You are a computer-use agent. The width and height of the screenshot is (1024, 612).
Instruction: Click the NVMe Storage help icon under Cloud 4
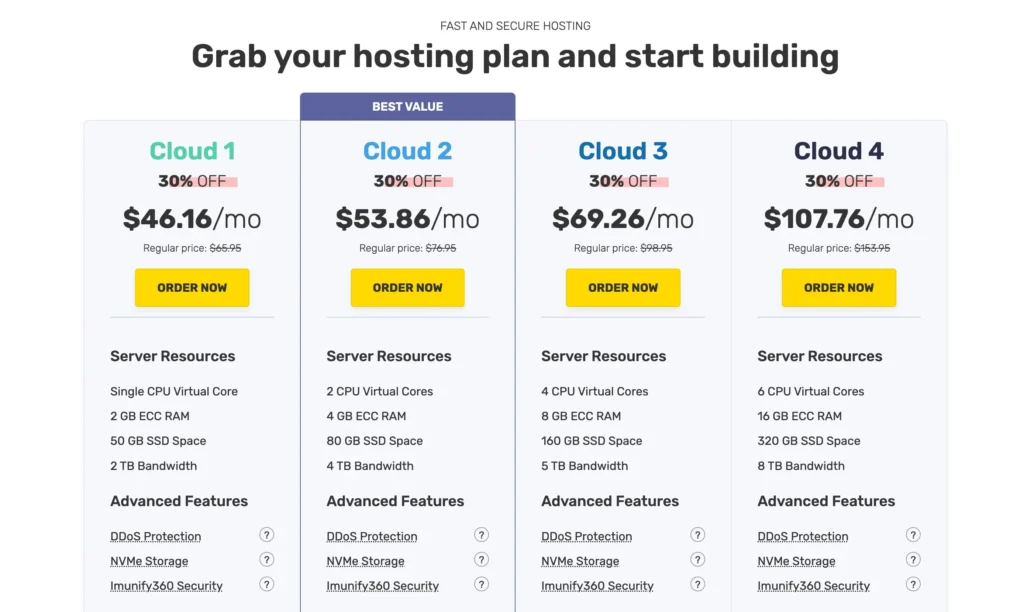[912, 560]
